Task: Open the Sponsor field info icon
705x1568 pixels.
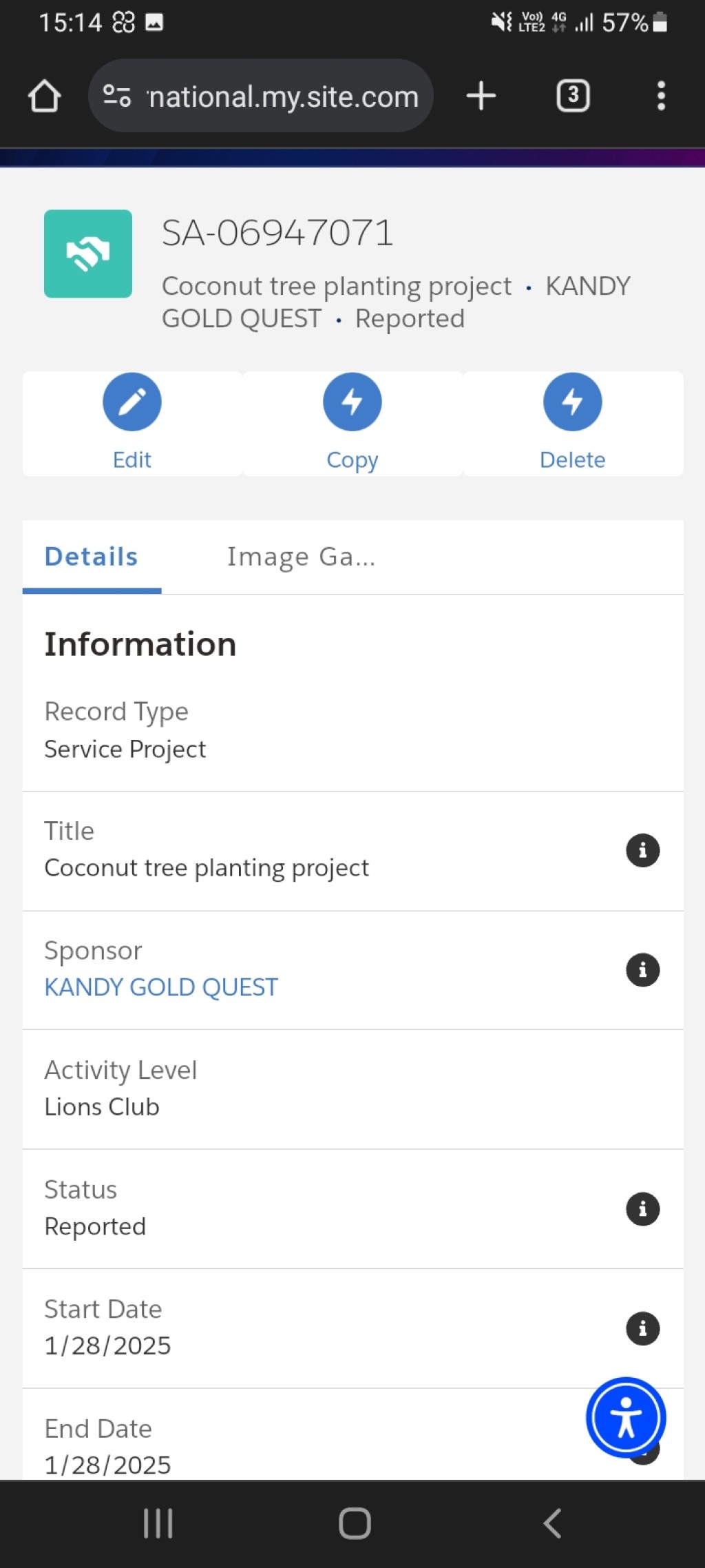Action: tap(643, 970)
